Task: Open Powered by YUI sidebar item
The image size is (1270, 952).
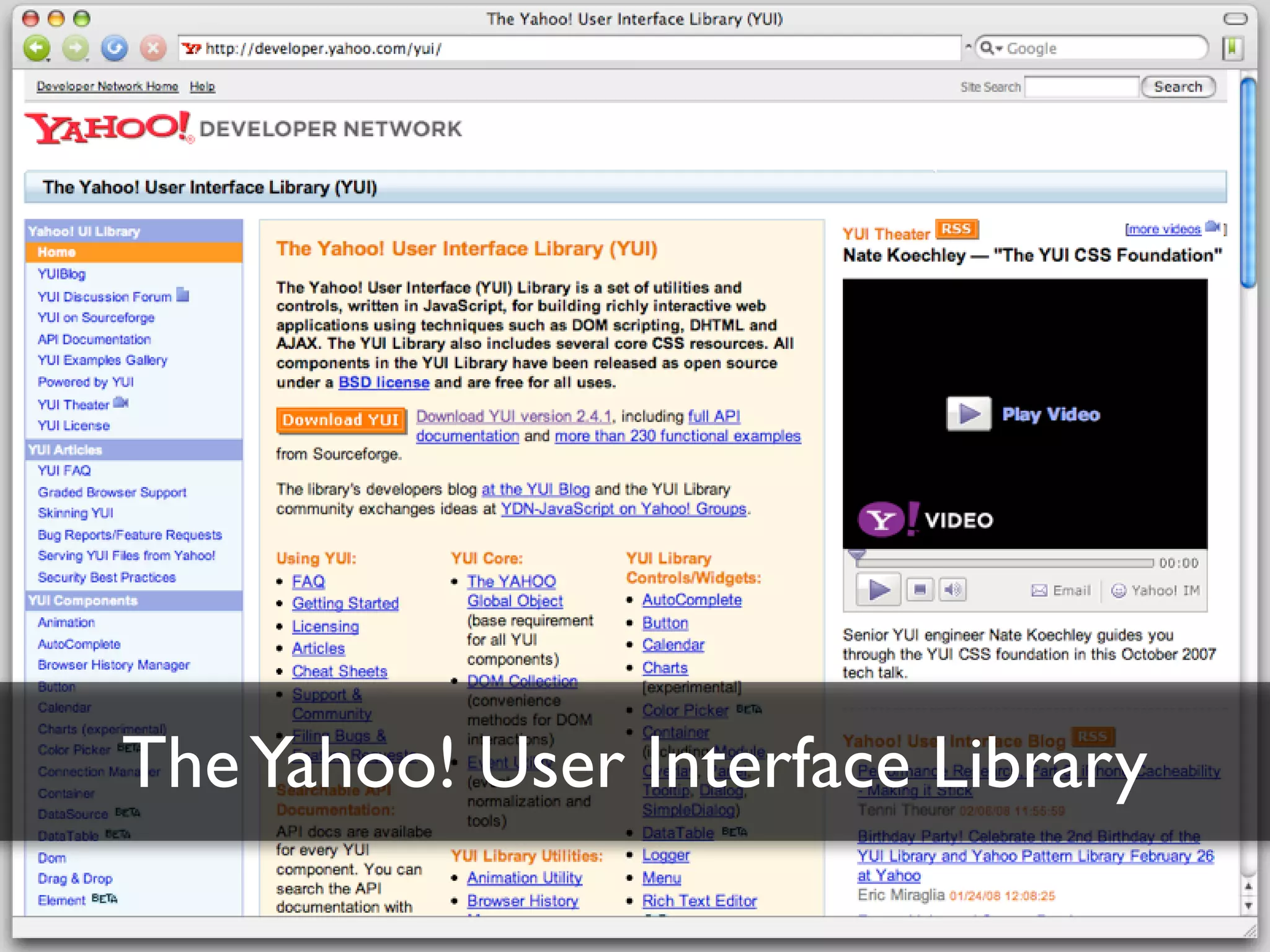Action: point(86,382)
